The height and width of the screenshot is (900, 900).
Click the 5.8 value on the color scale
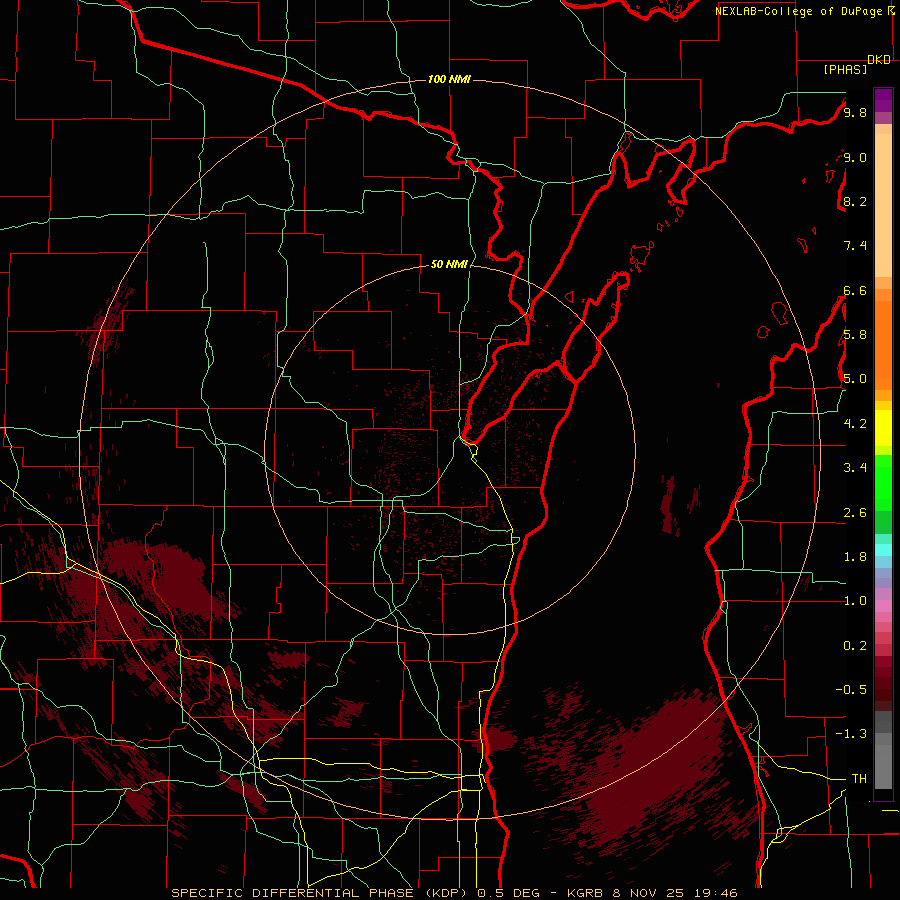[855, 335]
